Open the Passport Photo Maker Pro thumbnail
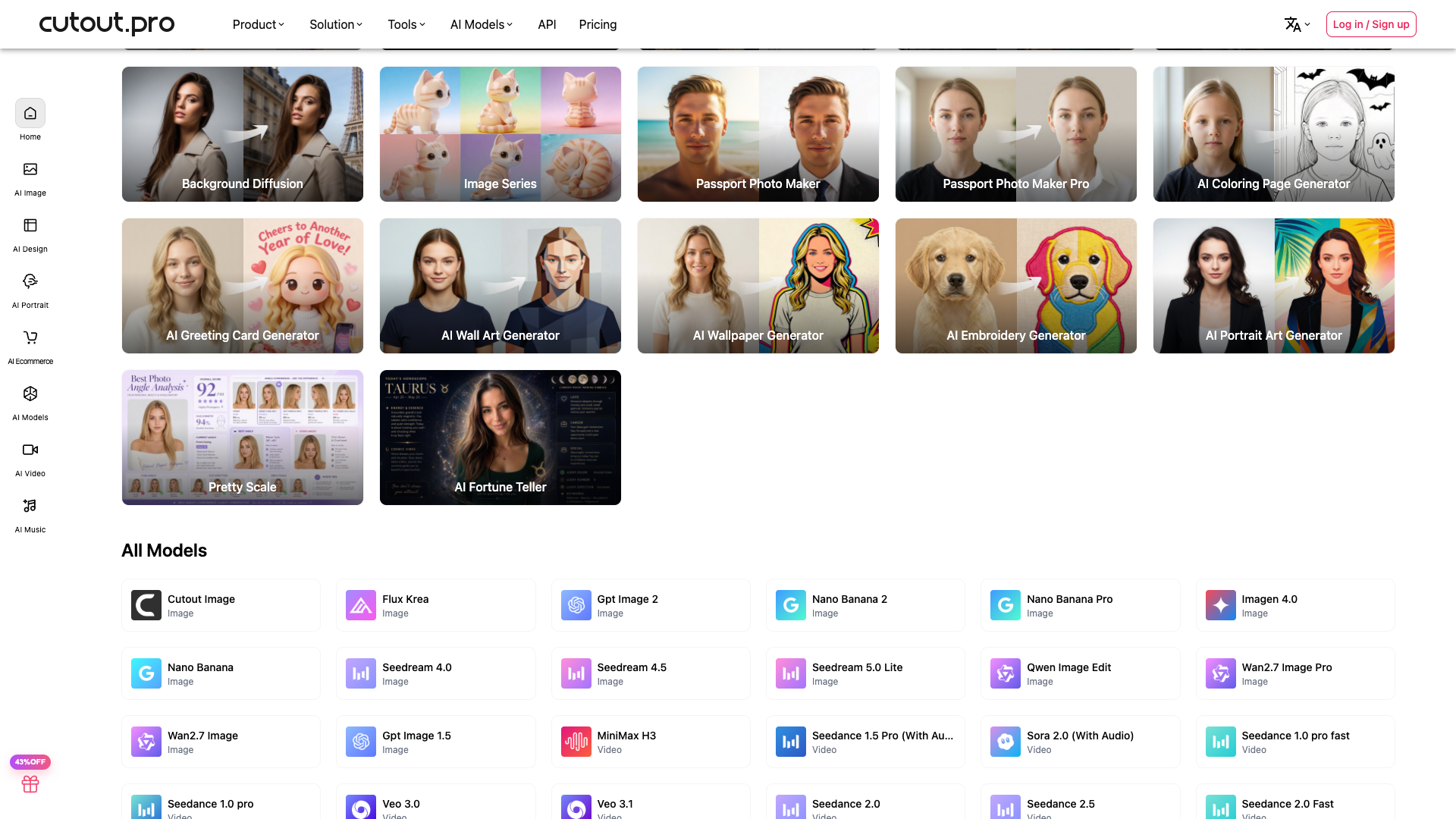The height and width of the screenshot is (819, 1456). (x=1016, y=134)
